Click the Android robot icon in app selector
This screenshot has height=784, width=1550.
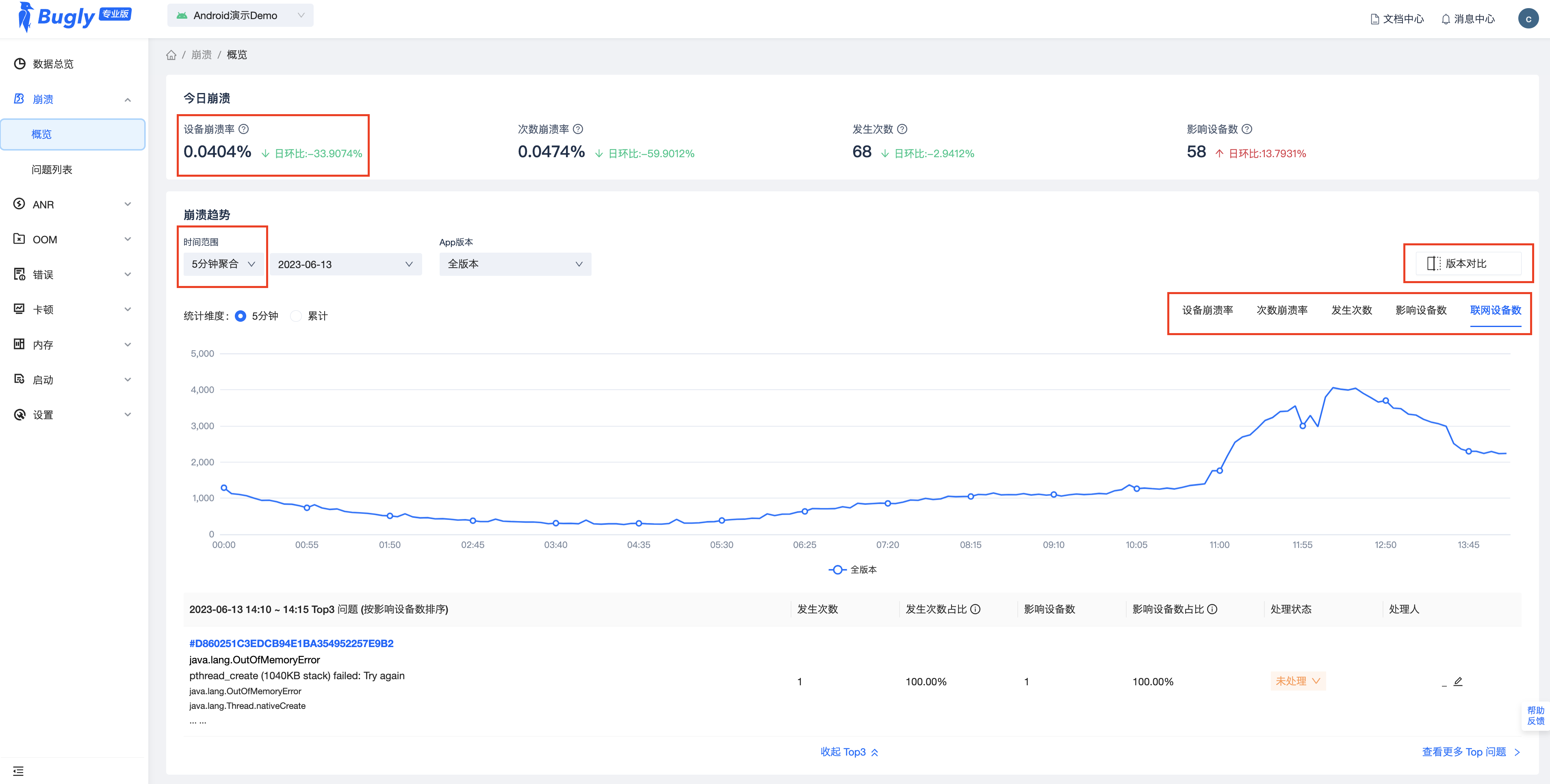(182, 16)
